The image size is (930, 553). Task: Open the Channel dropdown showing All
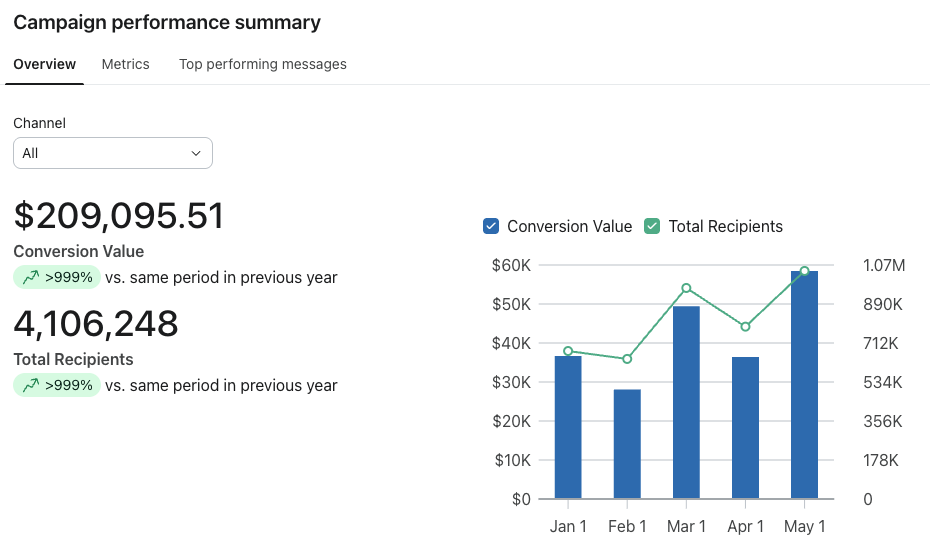(113, 153)
